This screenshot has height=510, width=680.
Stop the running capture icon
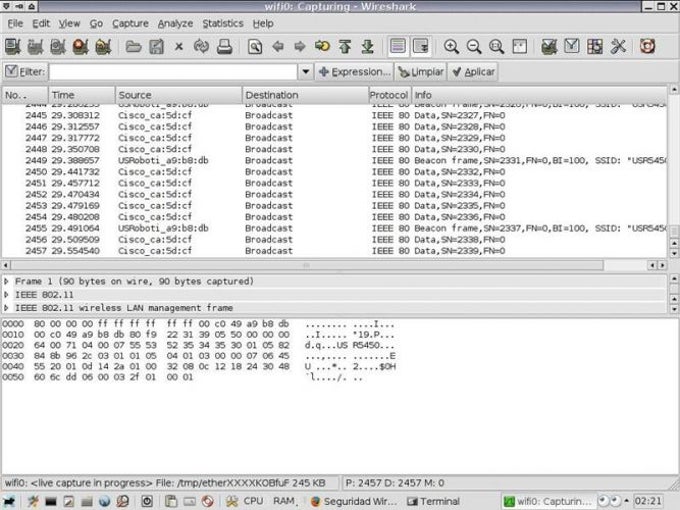click(x=81, y=46)
